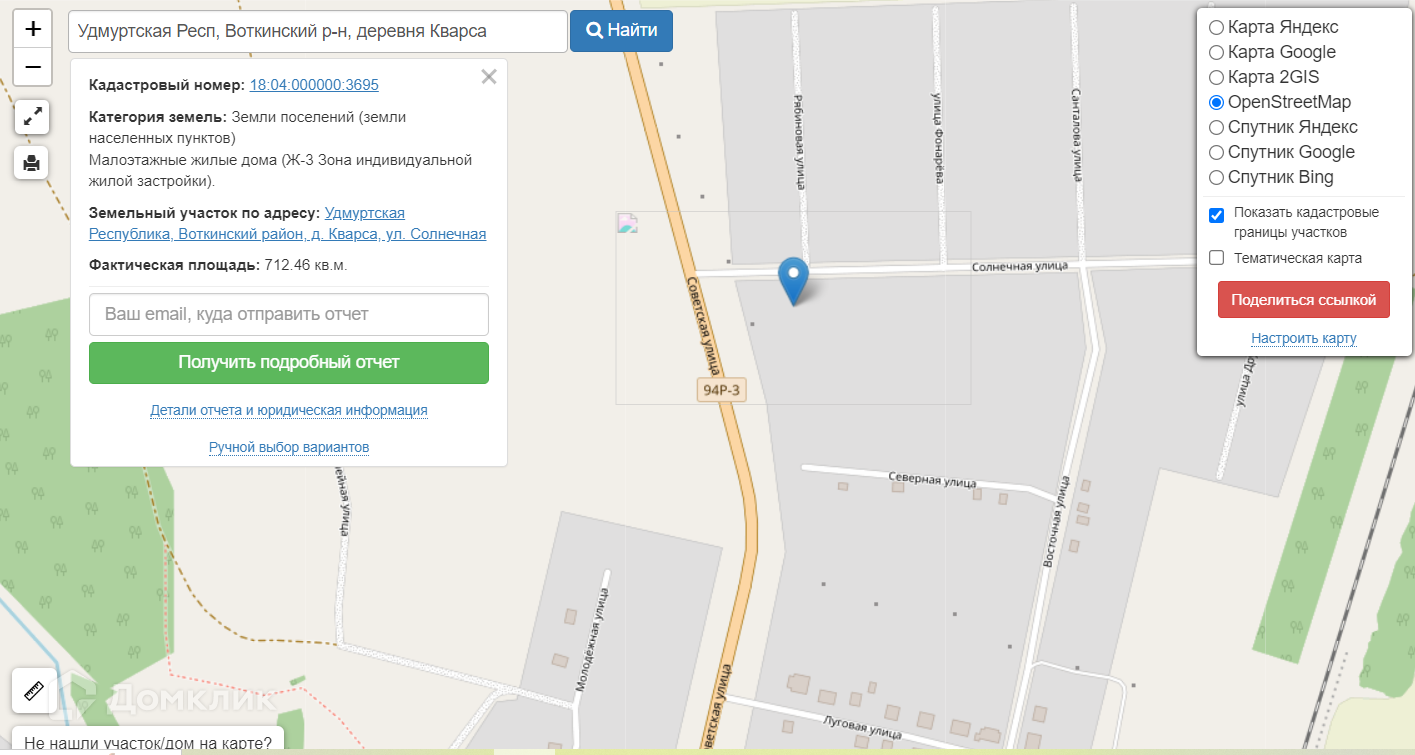Click the blue location pin marker

click(x=793, y=281)
